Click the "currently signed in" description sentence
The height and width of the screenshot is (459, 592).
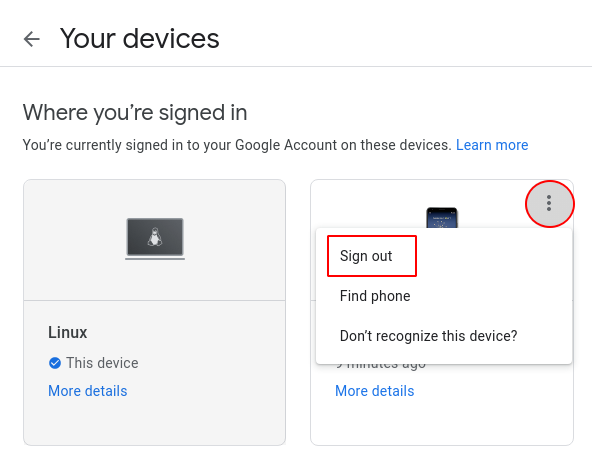pos(237,145)
